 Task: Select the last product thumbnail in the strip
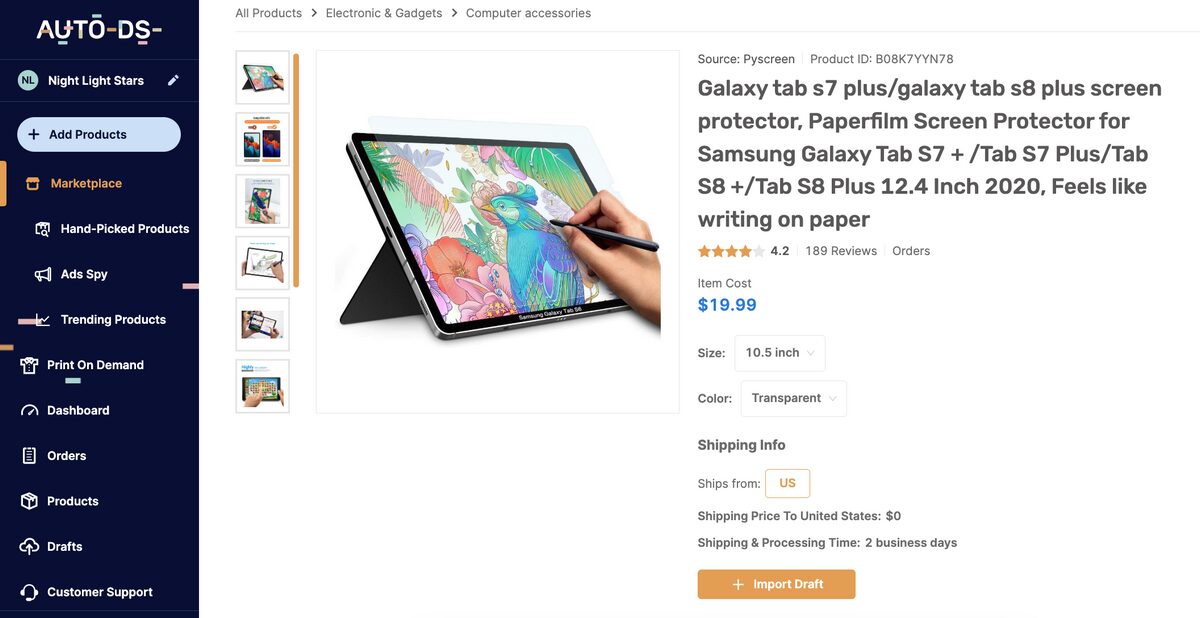coord(262,385)
